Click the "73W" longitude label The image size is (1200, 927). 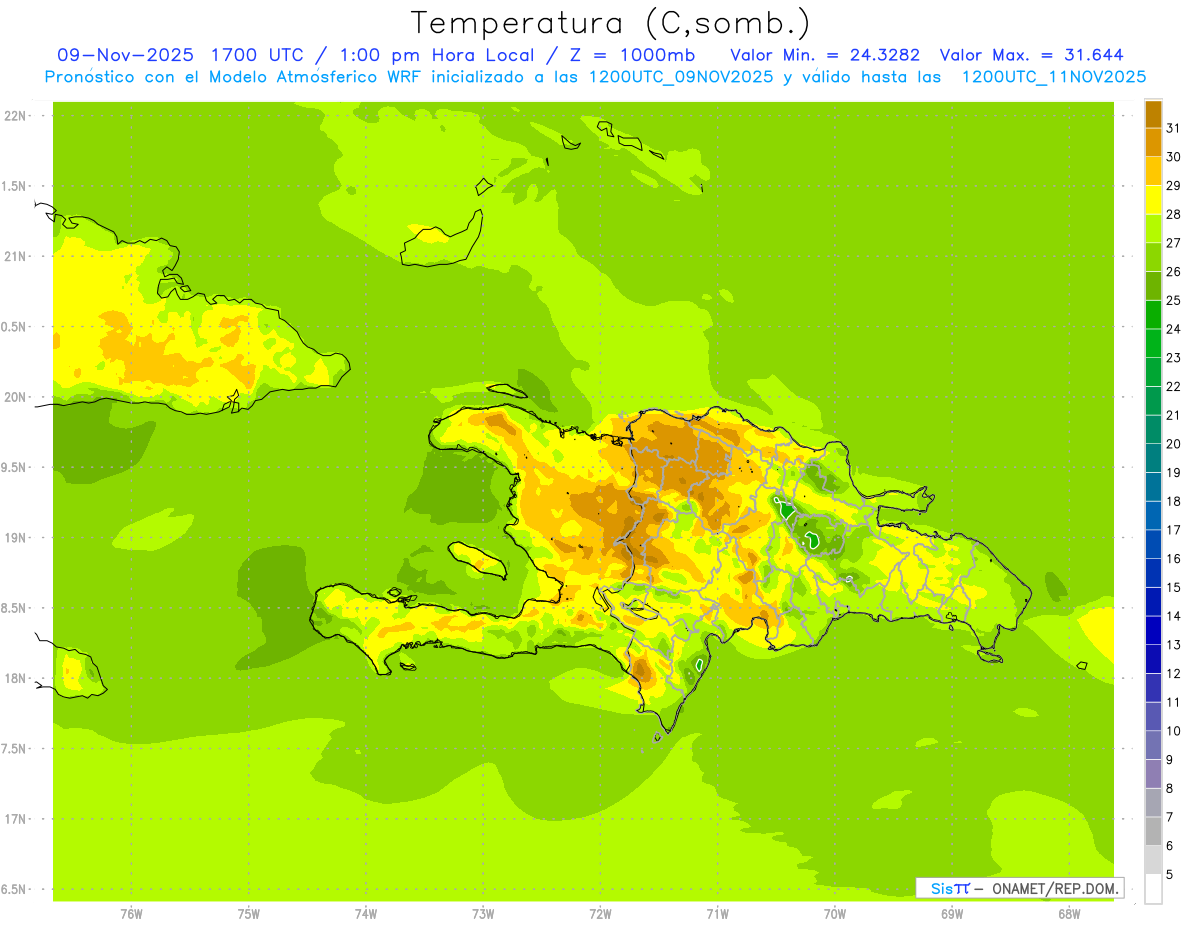pyautogui.click(x=483, y=914)
